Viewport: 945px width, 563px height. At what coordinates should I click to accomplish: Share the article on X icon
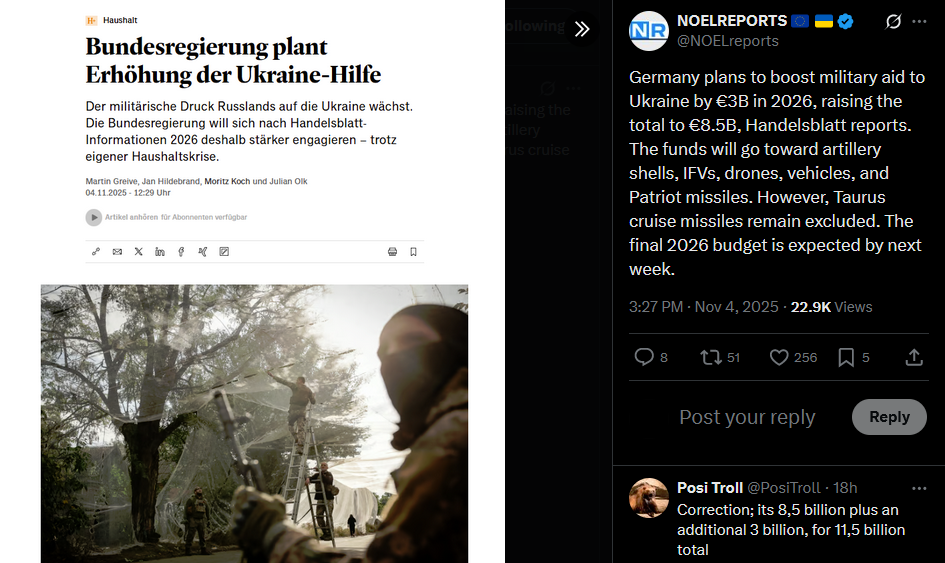139,251
